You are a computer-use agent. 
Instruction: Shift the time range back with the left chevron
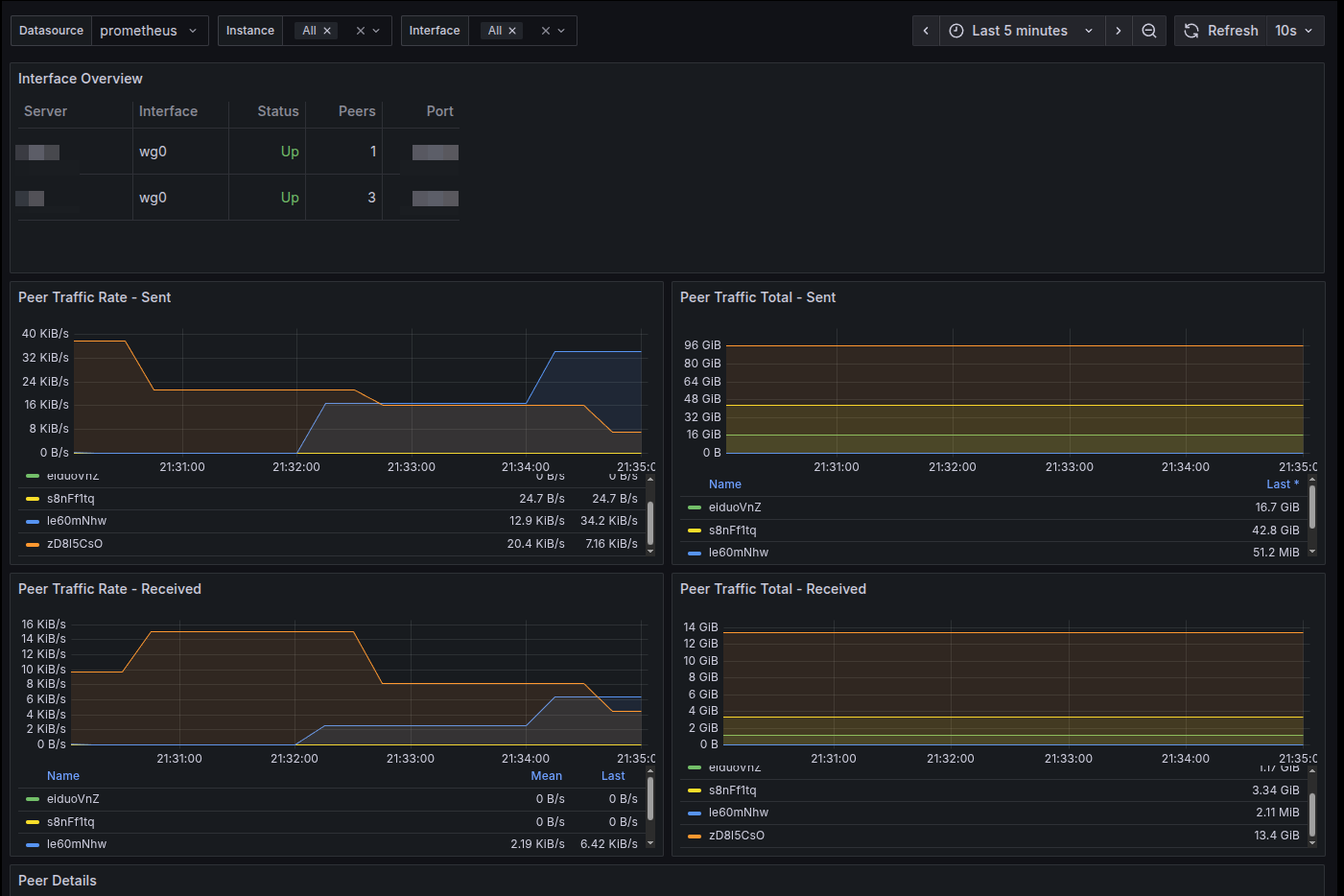click(x=925, y=30)
